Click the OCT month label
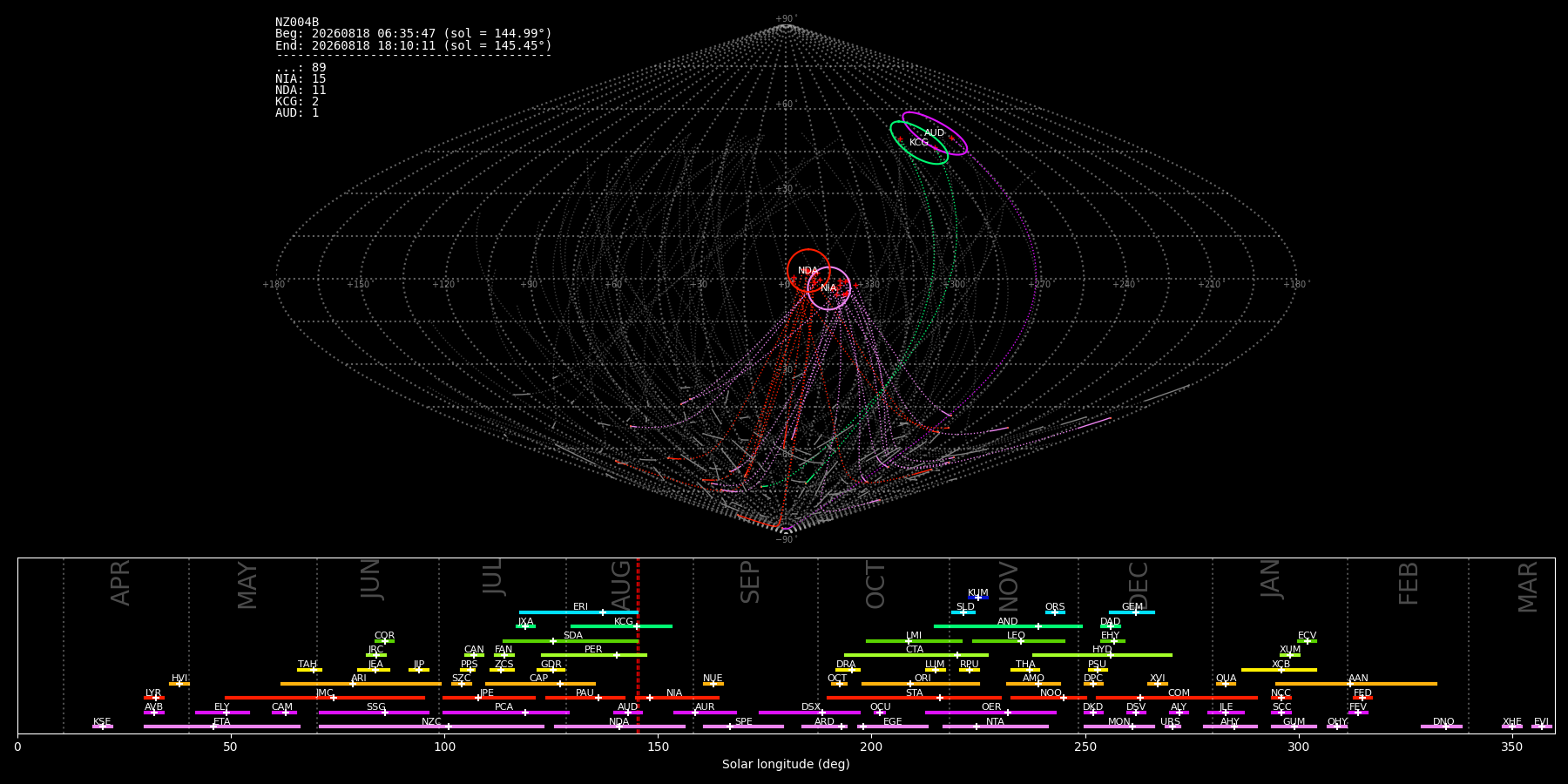This screenshot has height=784, width=1568. pos(875,585)
